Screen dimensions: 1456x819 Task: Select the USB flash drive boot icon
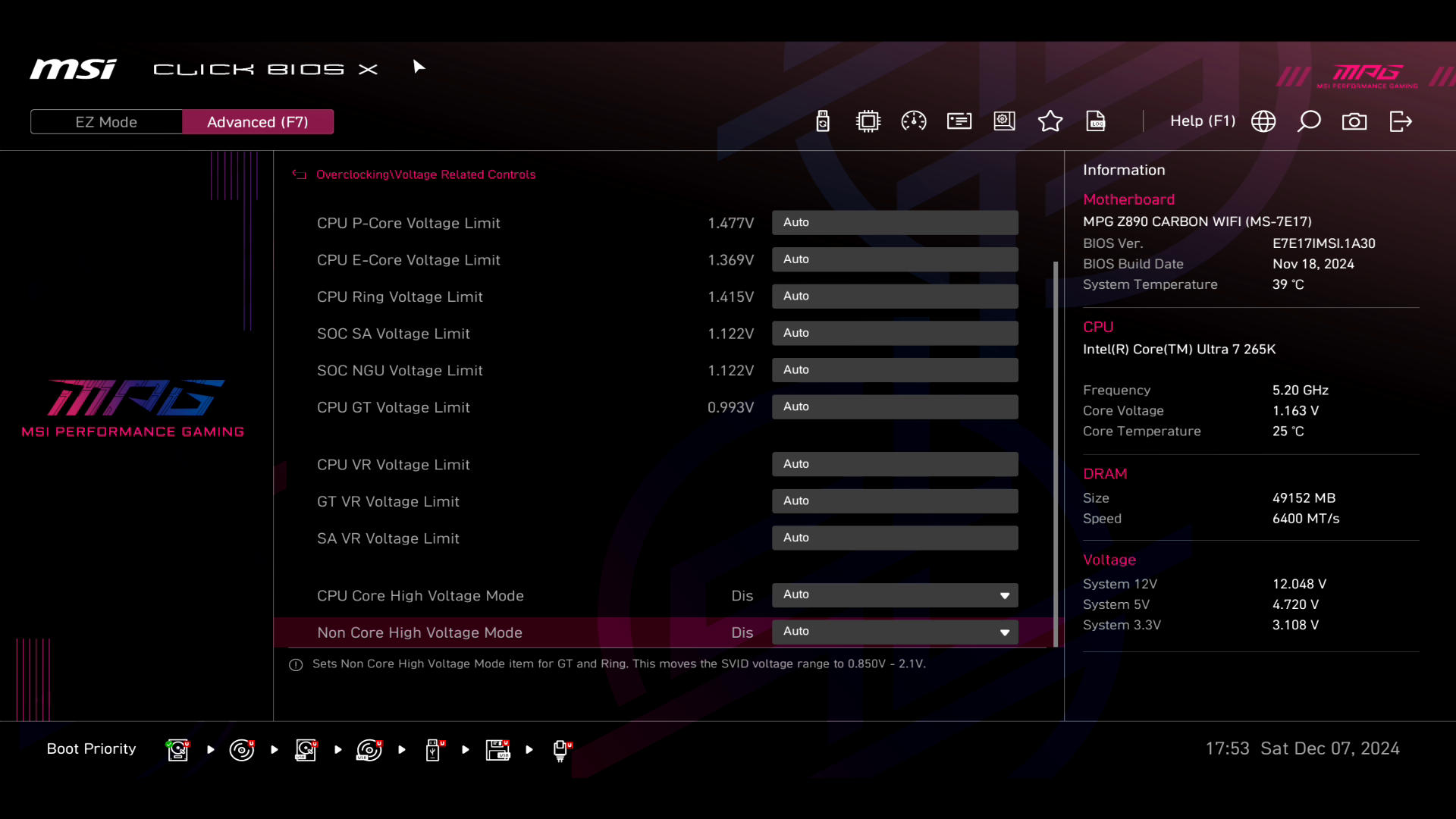[x=434, y=750]
